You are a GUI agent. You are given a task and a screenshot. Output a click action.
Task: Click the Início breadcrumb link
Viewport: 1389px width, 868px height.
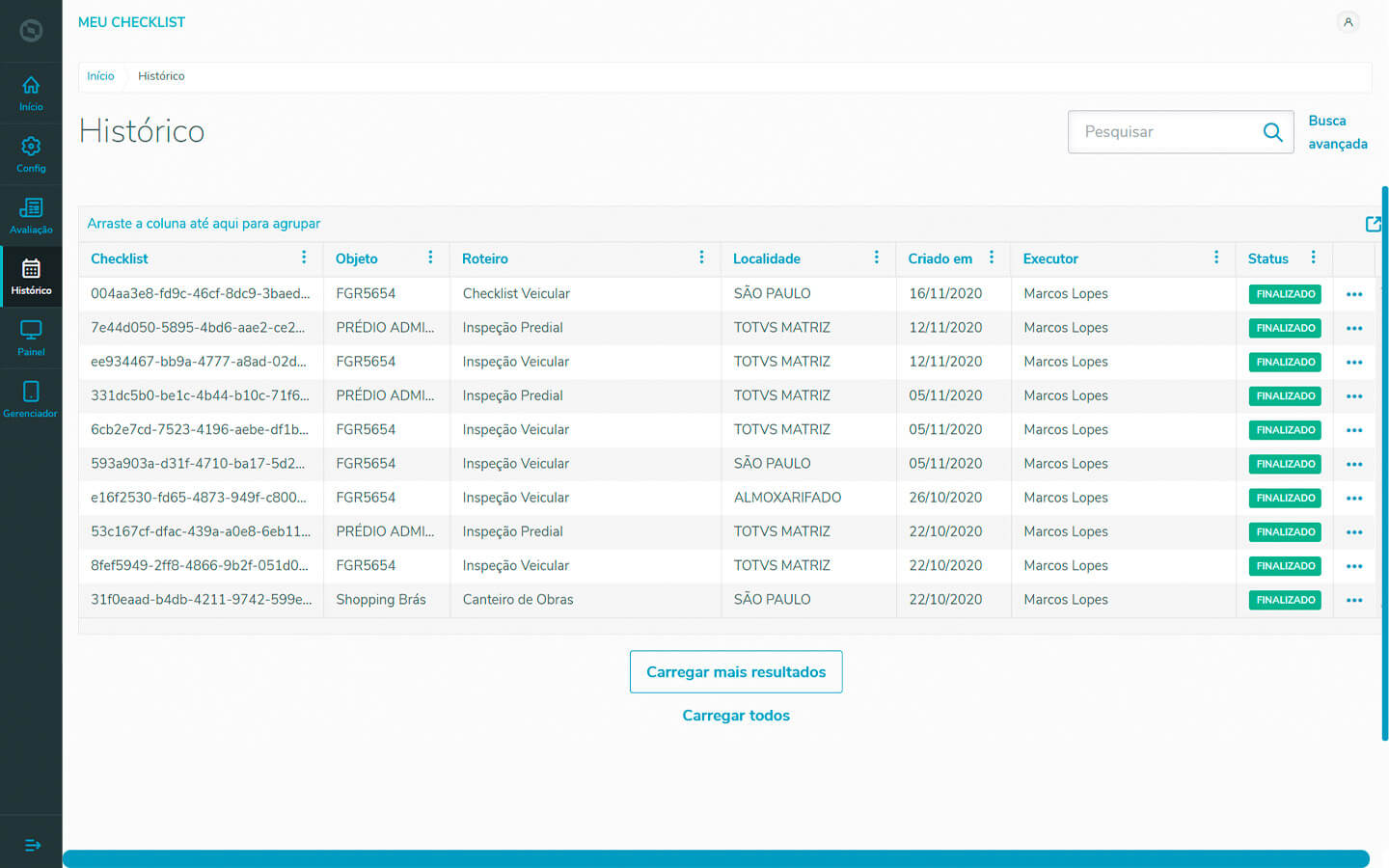[100, 76]
